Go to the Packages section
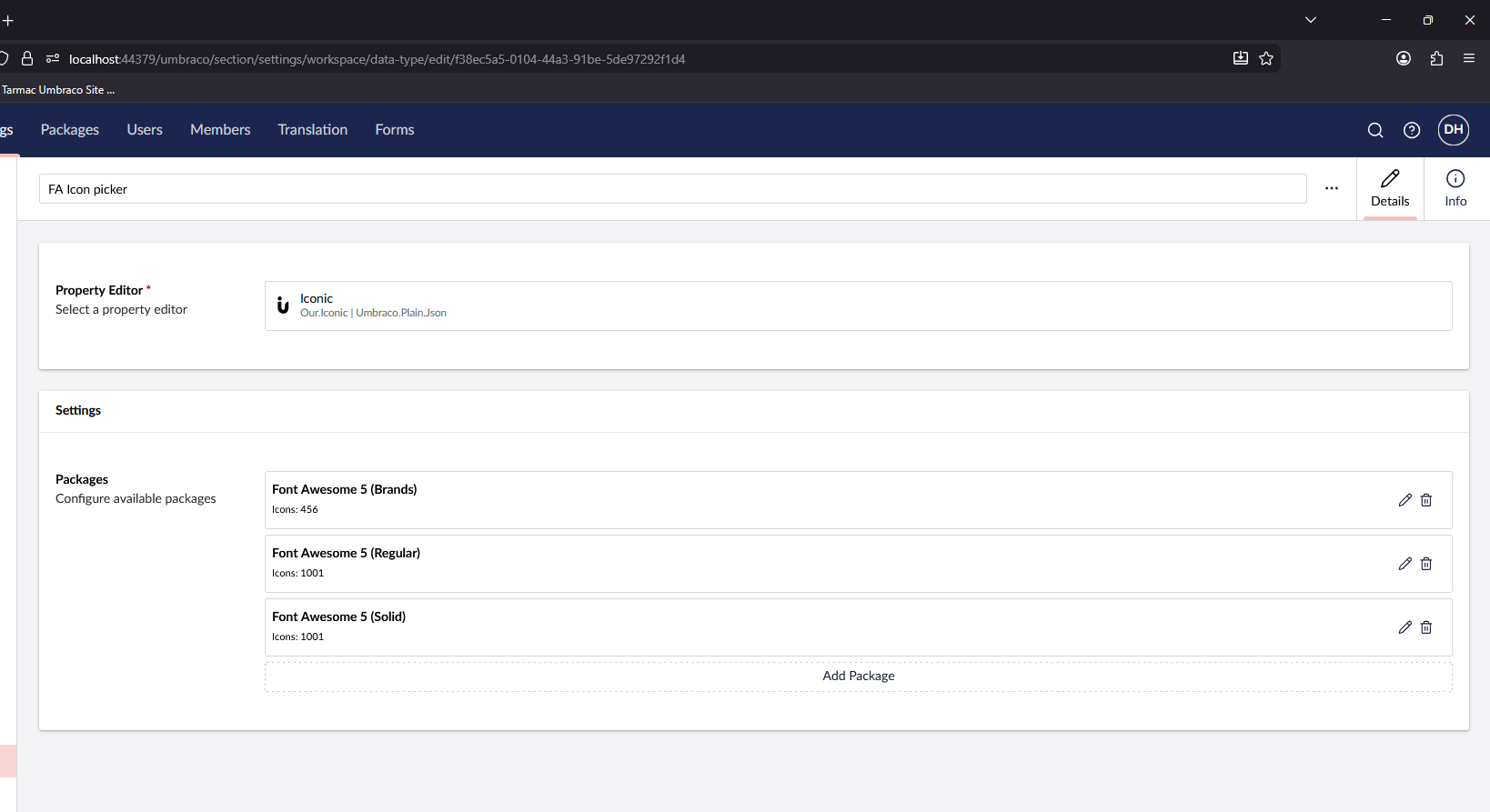The image size is (1490, 812). [x=70, y=130]
